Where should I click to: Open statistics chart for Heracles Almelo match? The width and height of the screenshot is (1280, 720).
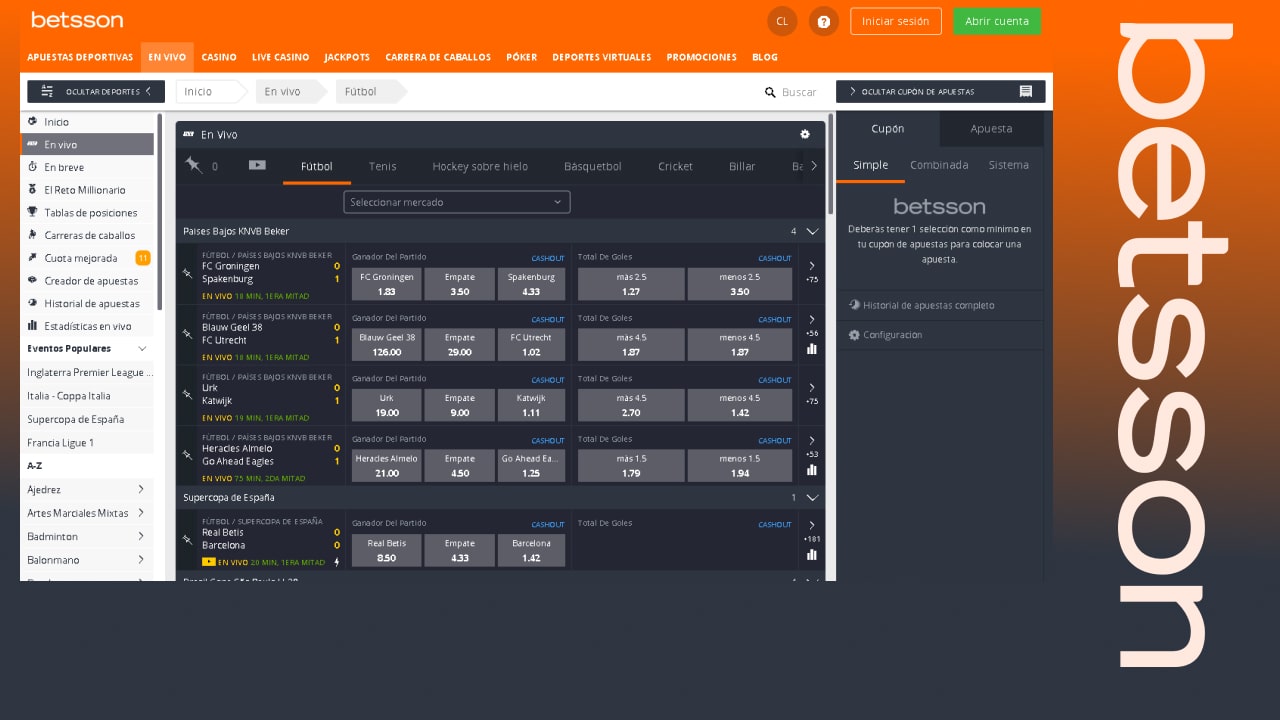click(812, 470)
